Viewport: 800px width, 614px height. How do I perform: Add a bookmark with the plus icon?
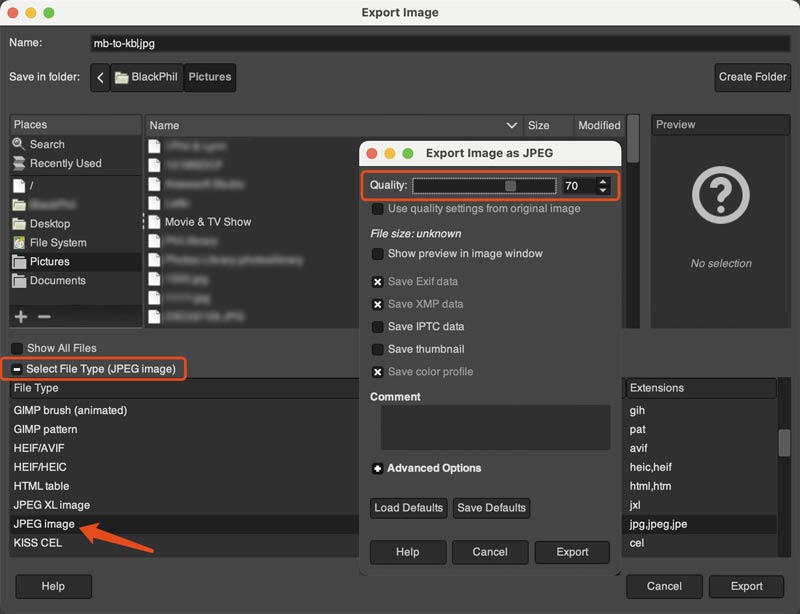pos(20,316)
